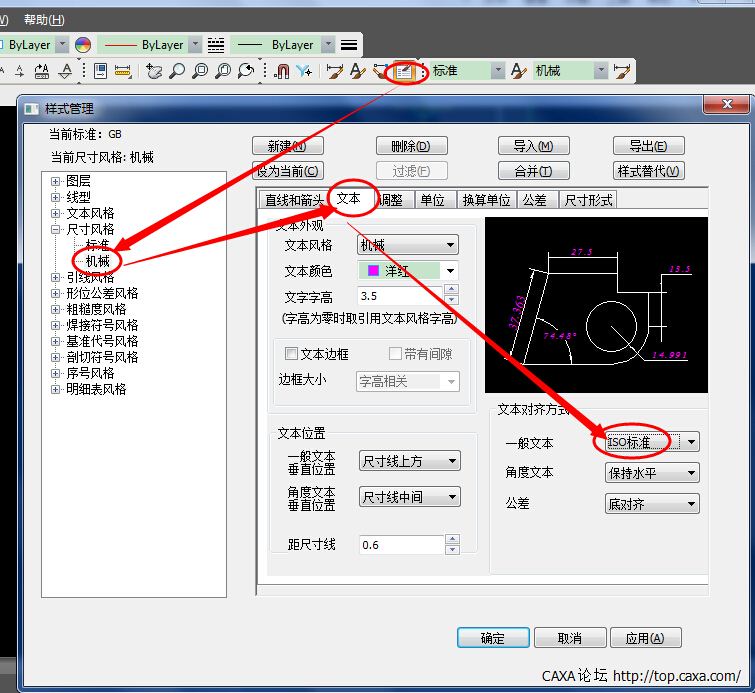The height and width of the screenshot is (693, 755).
Task: Open the 一般文本 ISO标准 dropdown
Action: point(652,442)
